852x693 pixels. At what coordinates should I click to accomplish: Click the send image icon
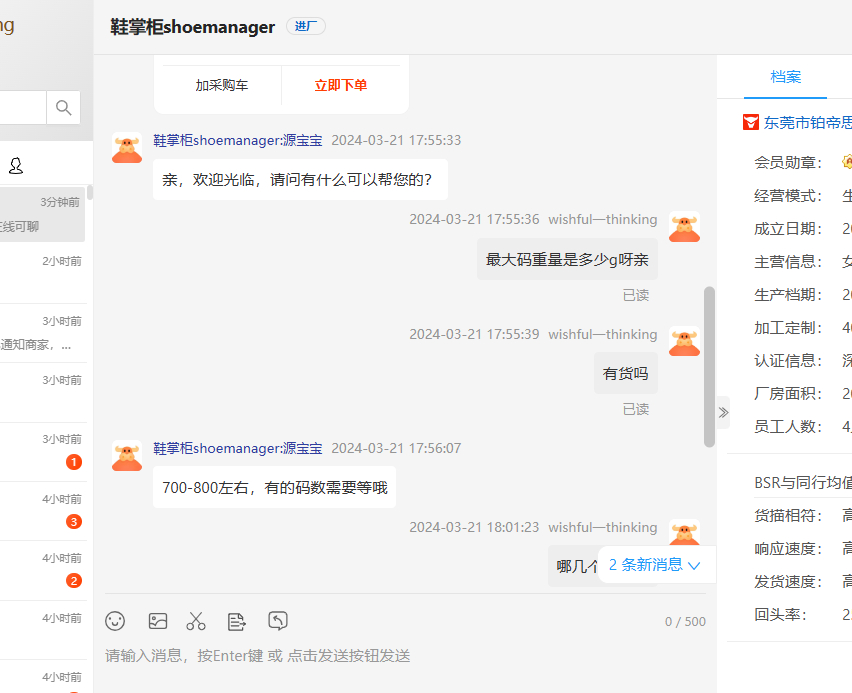click(x=158, y=621)
